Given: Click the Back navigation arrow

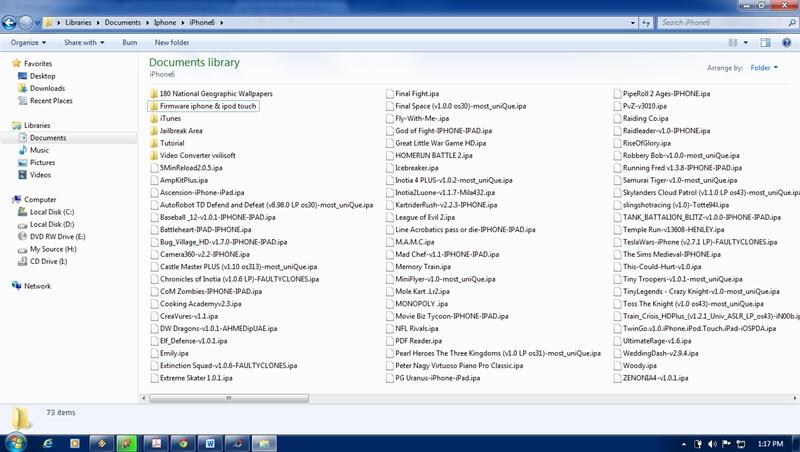Looking at the screenshot, I should (9, 22).
